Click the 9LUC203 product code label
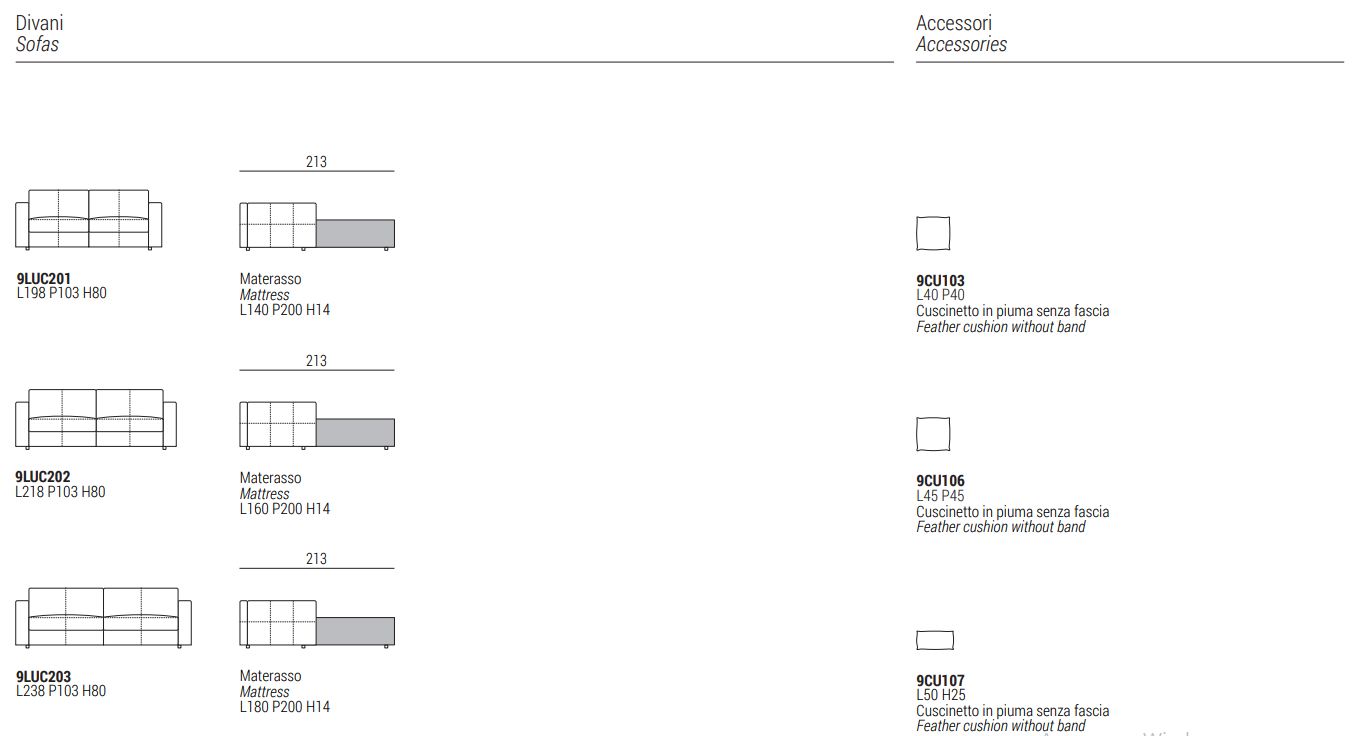 click(44, 676)
